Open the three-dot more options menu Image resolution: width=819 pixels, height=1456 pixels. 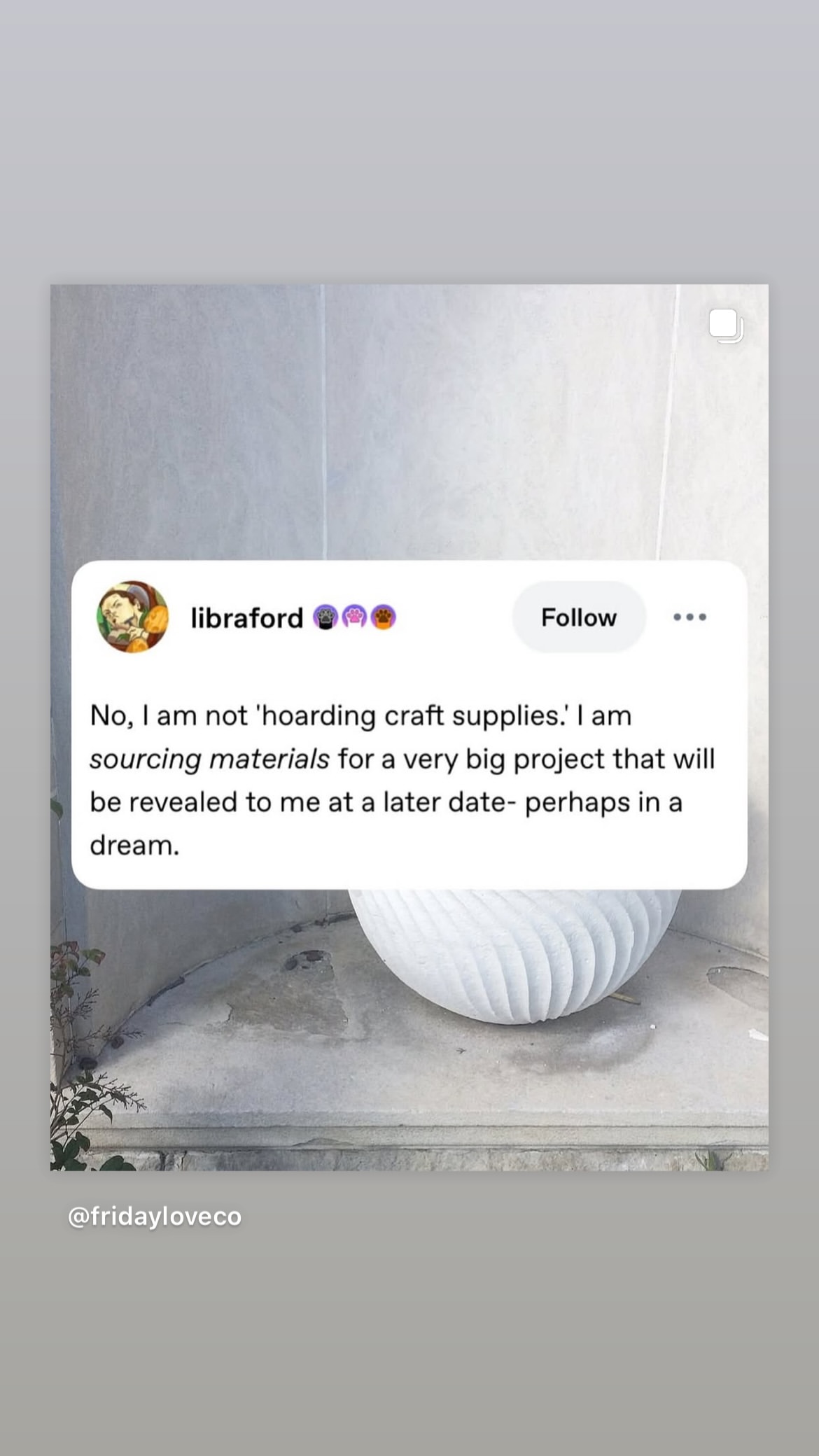coord(689,617)
